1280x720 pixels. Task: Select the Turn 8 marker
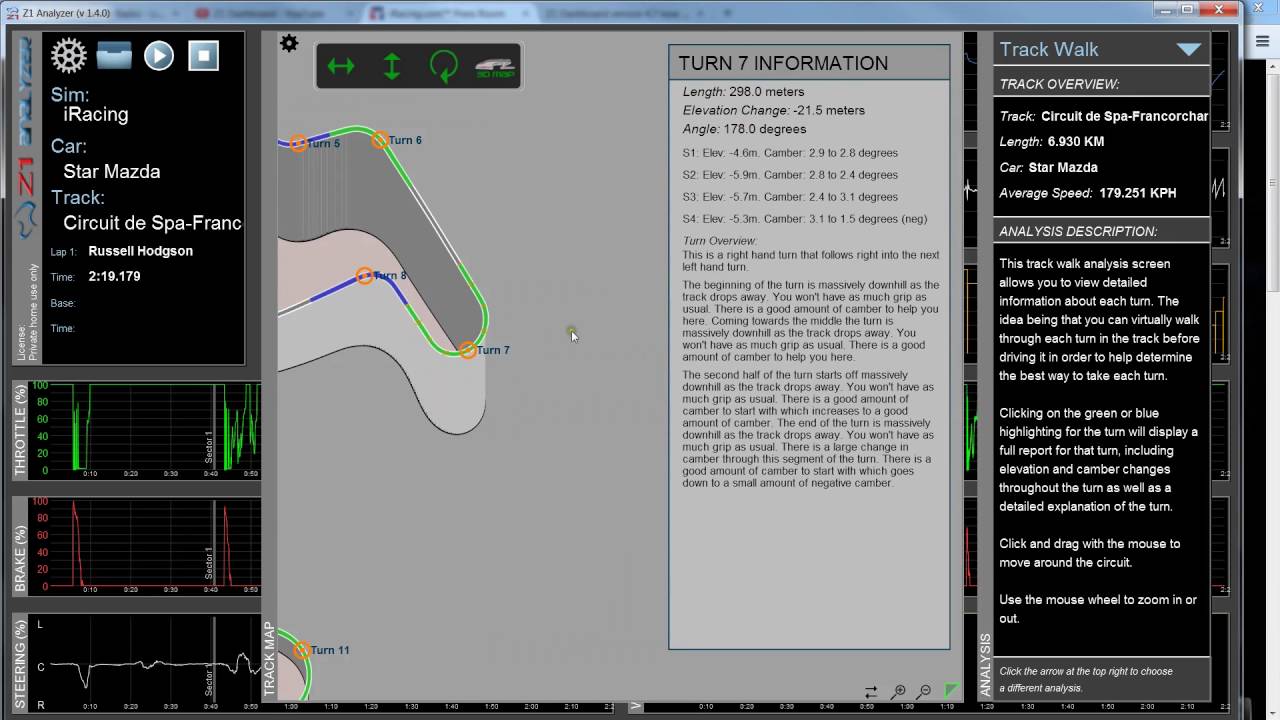click(x=365, y=276)
